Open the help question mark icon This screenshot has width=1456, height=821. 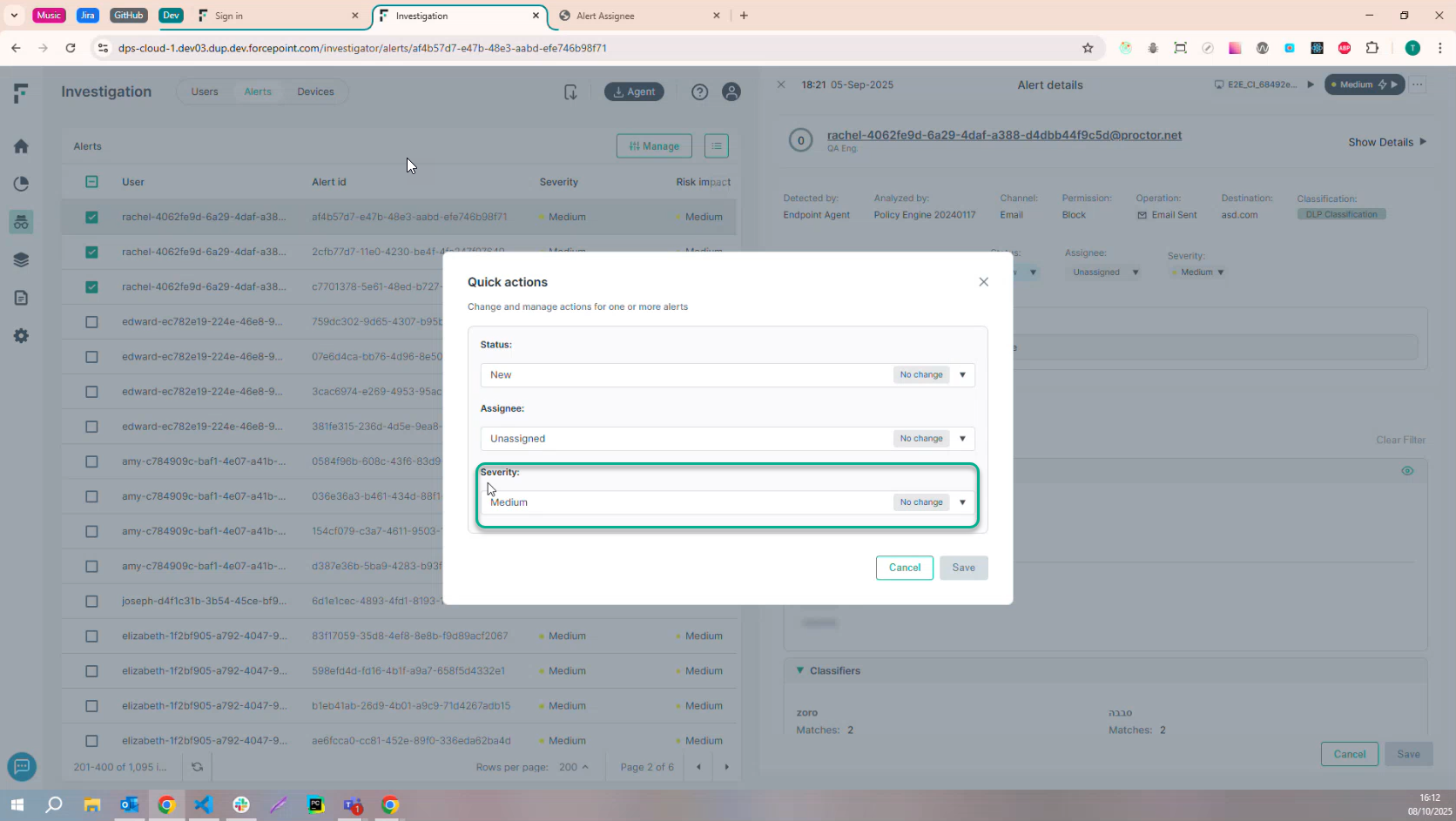click(699, 91)
